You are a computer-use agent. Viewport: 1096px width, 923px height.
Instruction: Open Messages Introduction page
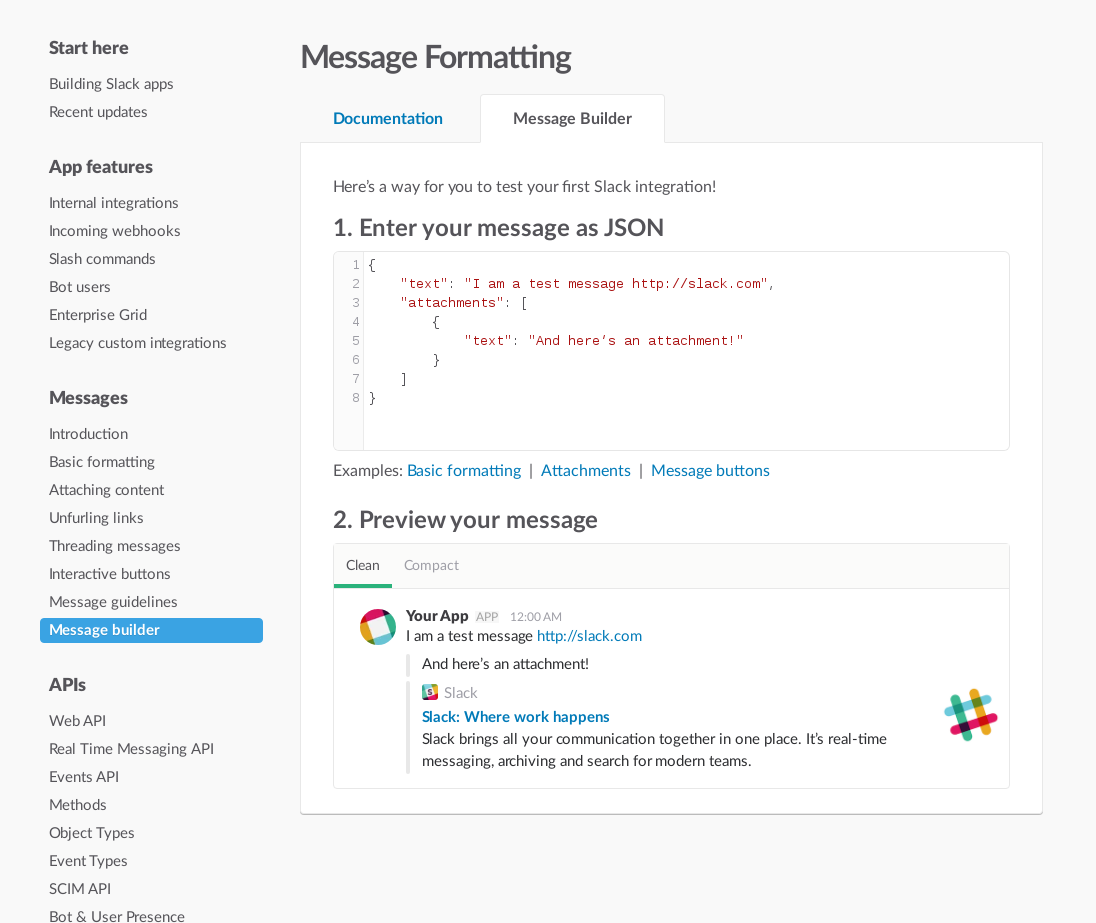coord(88,434)
